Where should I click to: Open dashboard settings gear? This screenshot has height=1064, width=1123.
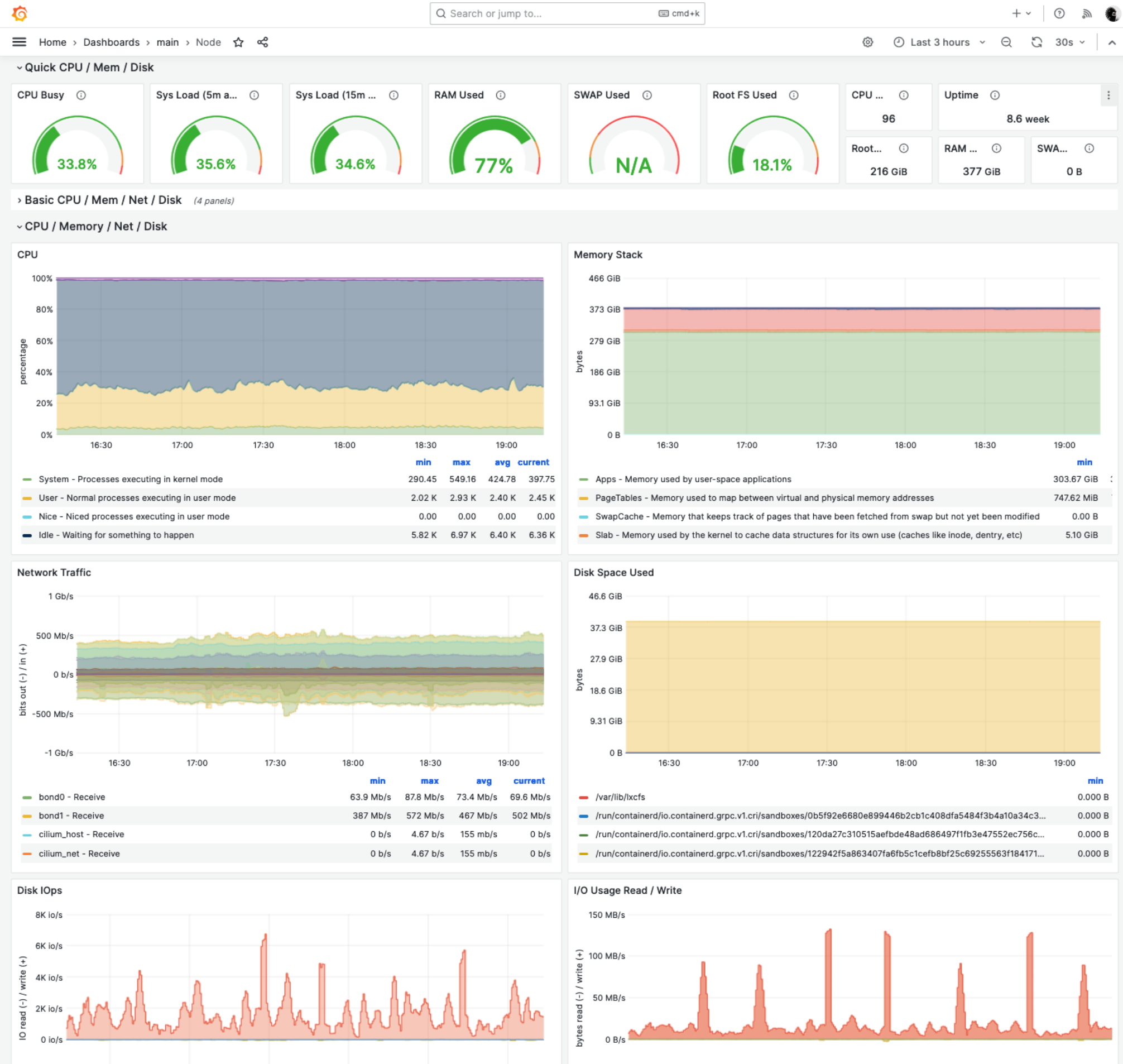(867, 42)
